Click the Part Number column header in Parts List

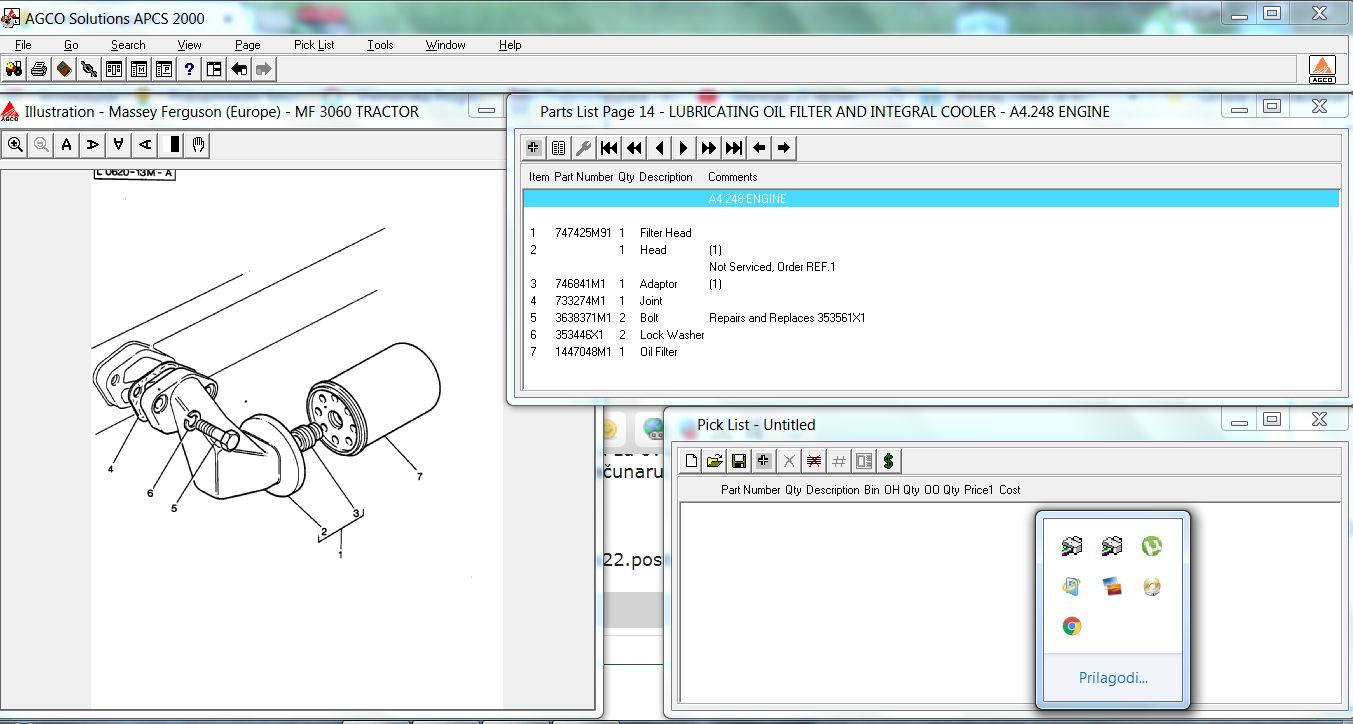584,177
